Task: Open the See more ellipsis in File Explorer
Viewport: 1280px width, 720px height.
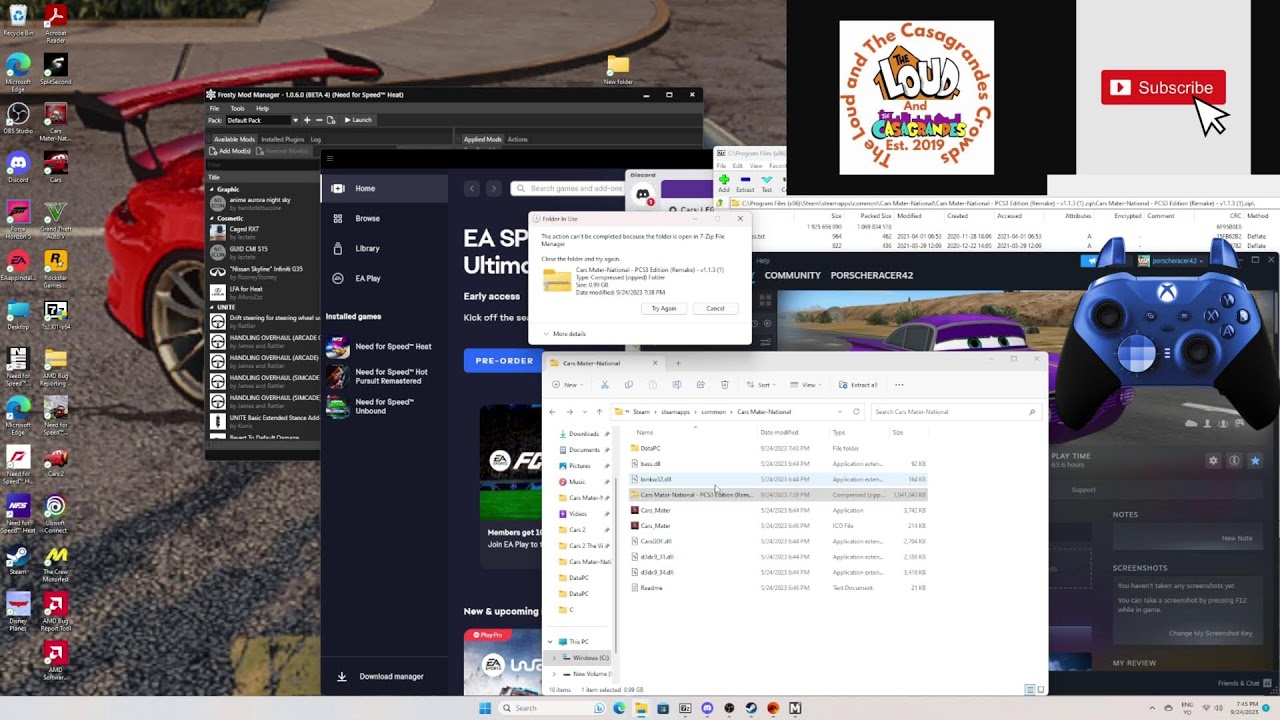Action: click(x=899, y=385)
